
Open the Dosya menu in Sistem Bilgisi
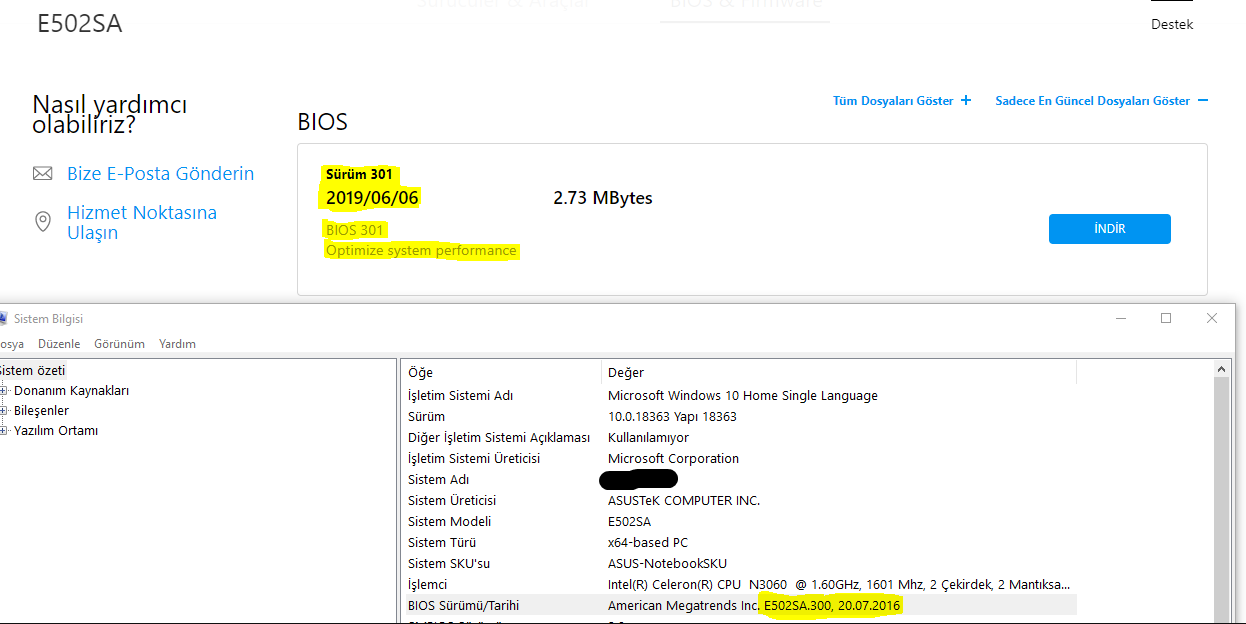pos(11,344)
